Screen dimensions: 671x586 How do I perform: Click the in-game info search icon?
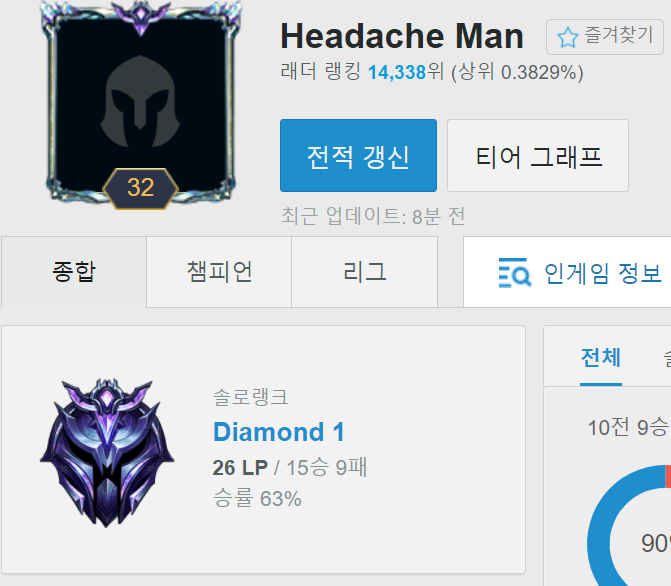[514, 273]
